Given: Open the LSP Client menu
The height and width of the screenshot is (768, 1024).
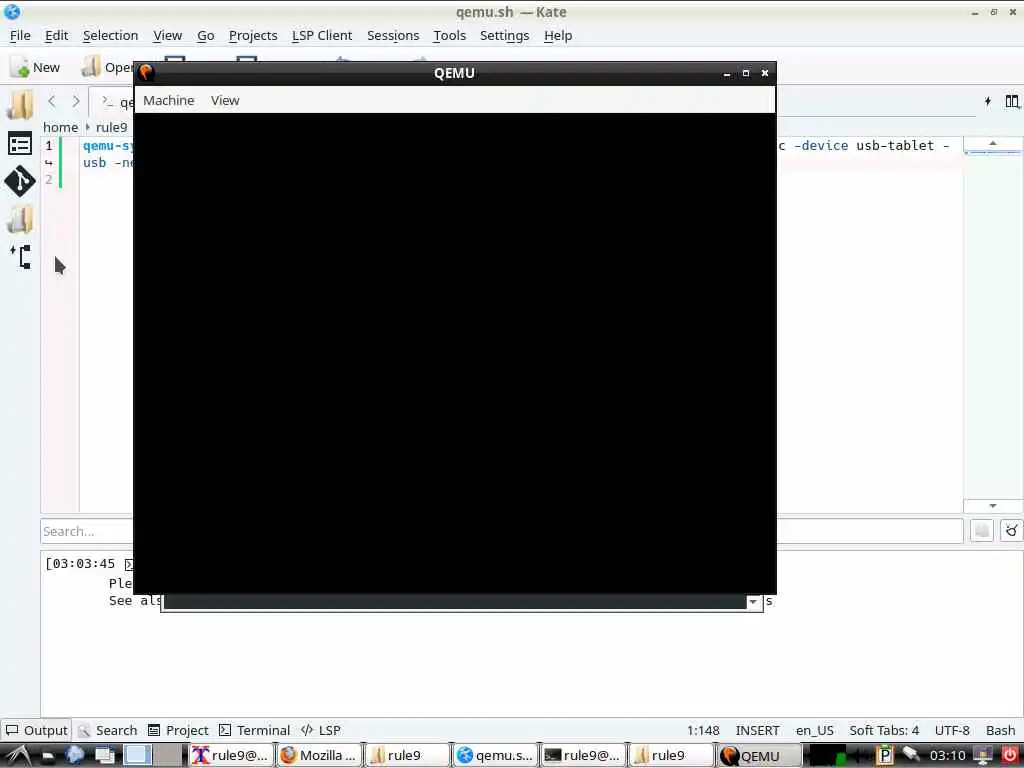Looking at the screenshot, I should [x=322, y=35].
